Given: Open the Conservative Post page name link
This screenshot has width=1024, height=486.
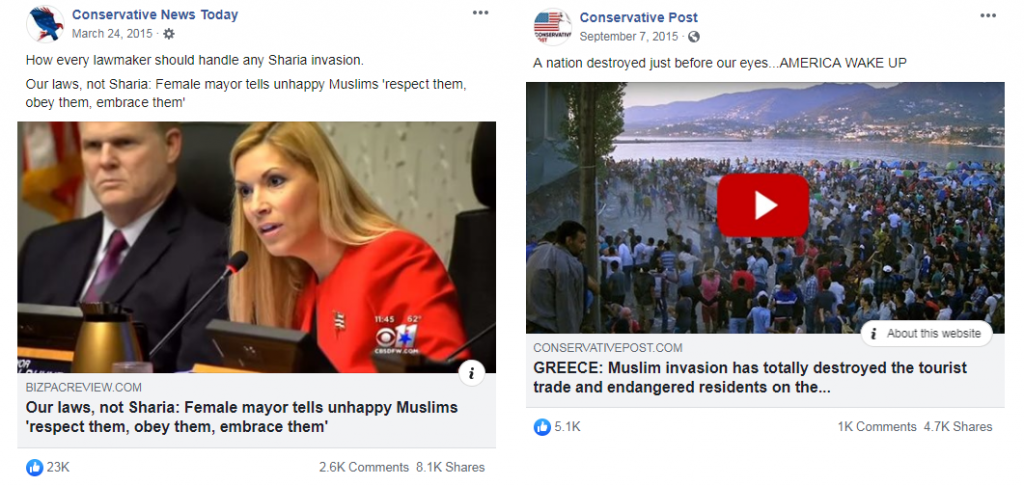Looking at the screenshot, I should point(639,18).
